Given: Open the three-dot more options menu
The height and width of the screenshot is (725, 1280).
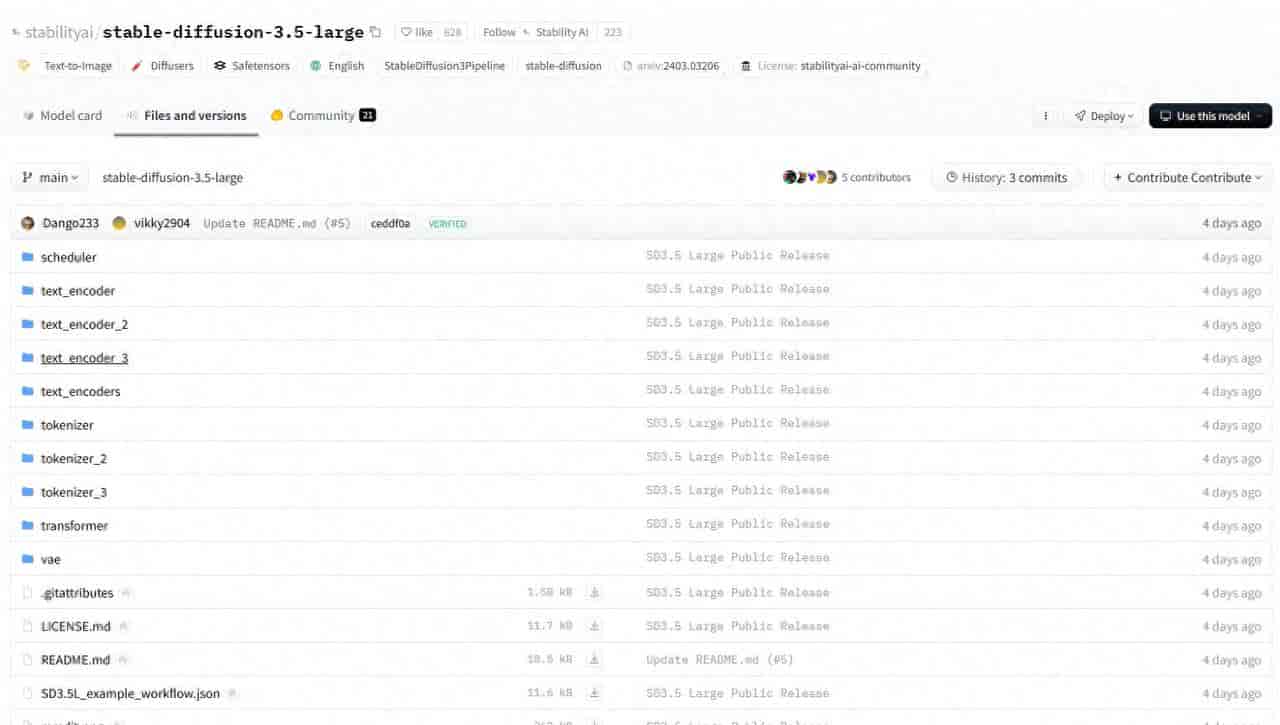Looking at the screenshot, I should 1046,116.
